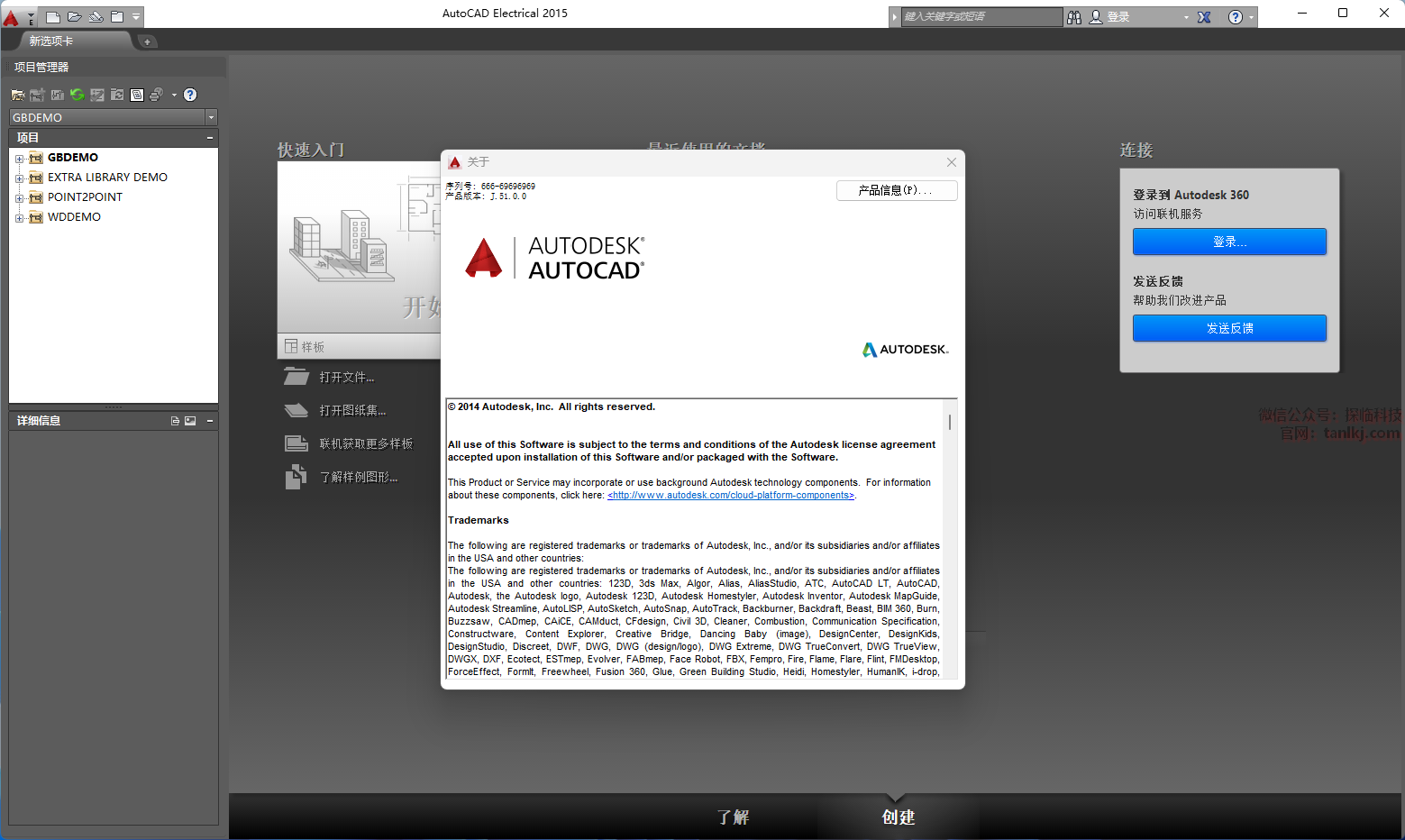
Task: Click the binoculars search icon
Action: (1074, 17)
